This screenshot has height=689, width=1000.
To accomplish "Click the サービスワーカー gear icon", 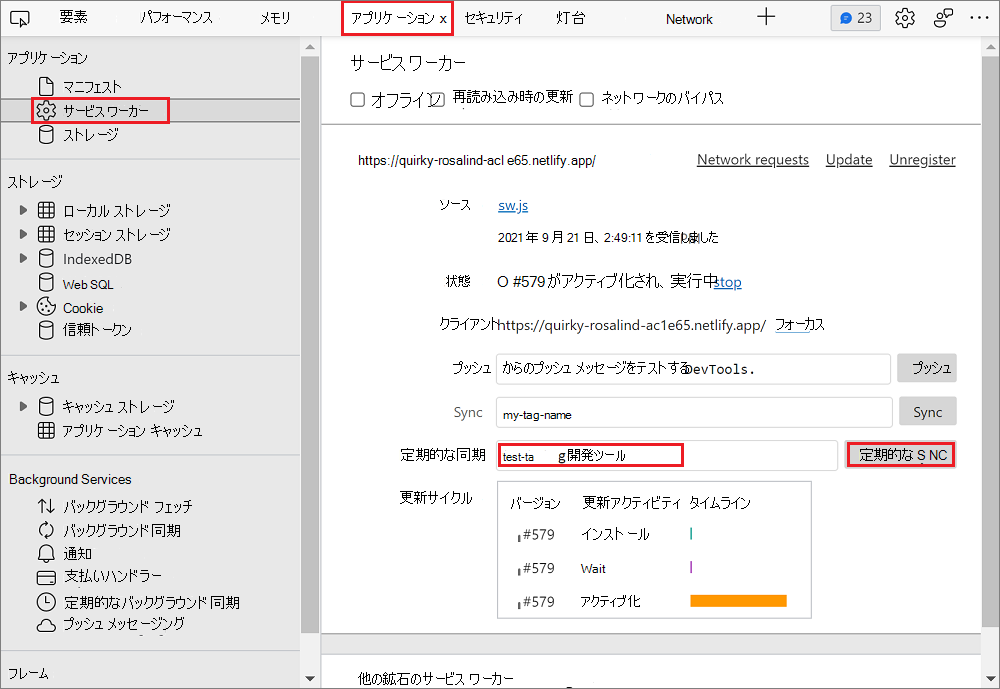I will (x=46, y=110).
